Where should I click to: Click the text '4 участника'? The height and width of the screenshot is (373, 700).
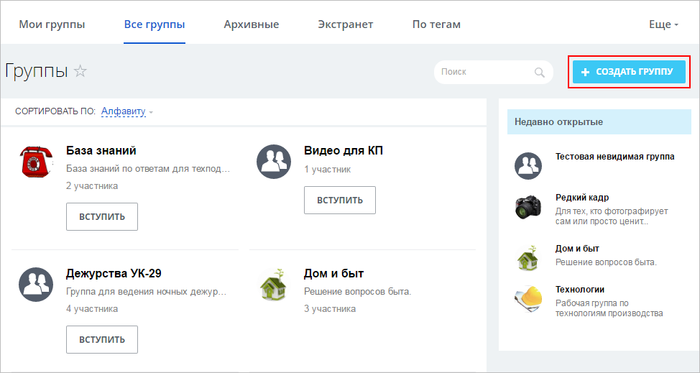click(92, 309)
